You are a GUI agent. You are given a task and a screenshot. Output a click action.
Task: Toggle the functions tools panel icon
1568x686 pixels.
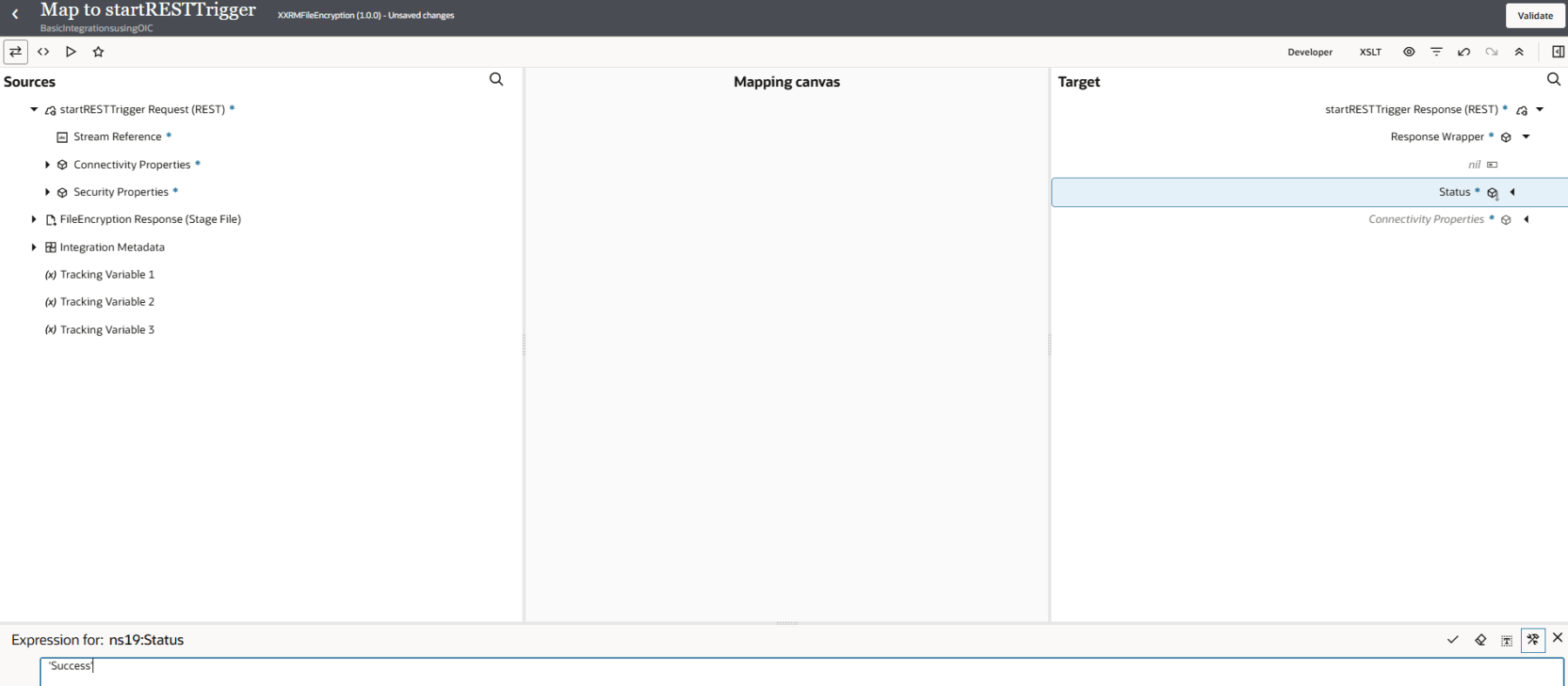(x=1532, y=640)
